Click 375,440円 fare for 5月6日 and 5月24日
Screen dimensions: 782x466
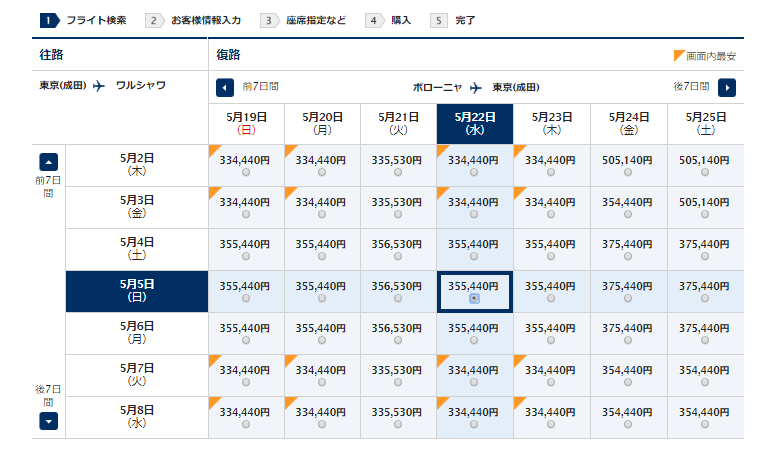tap(627, 328)
